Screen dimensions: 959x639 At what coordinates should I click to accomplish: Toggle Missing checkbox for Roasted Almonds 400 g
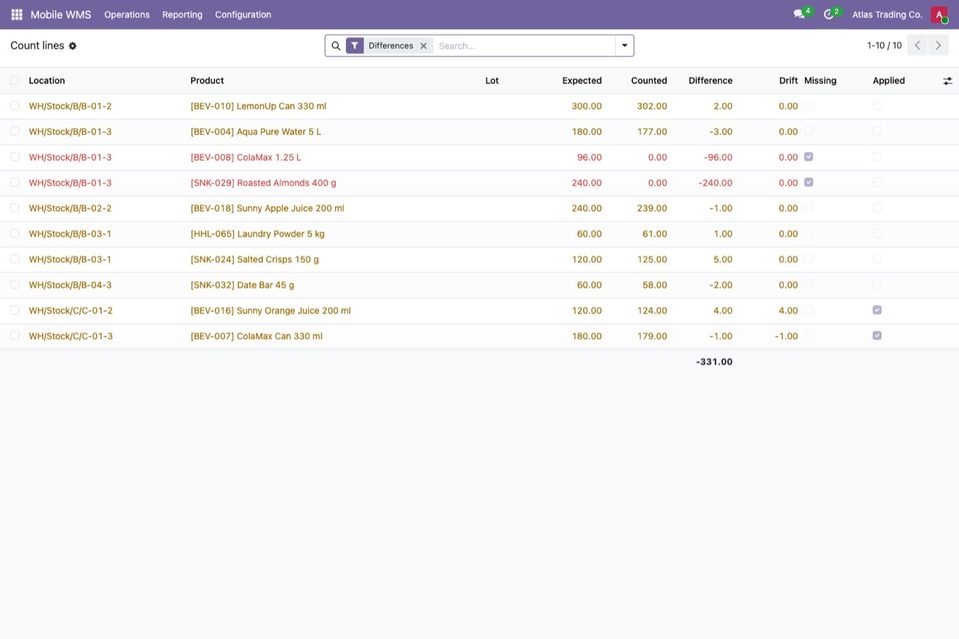(809, 182)
